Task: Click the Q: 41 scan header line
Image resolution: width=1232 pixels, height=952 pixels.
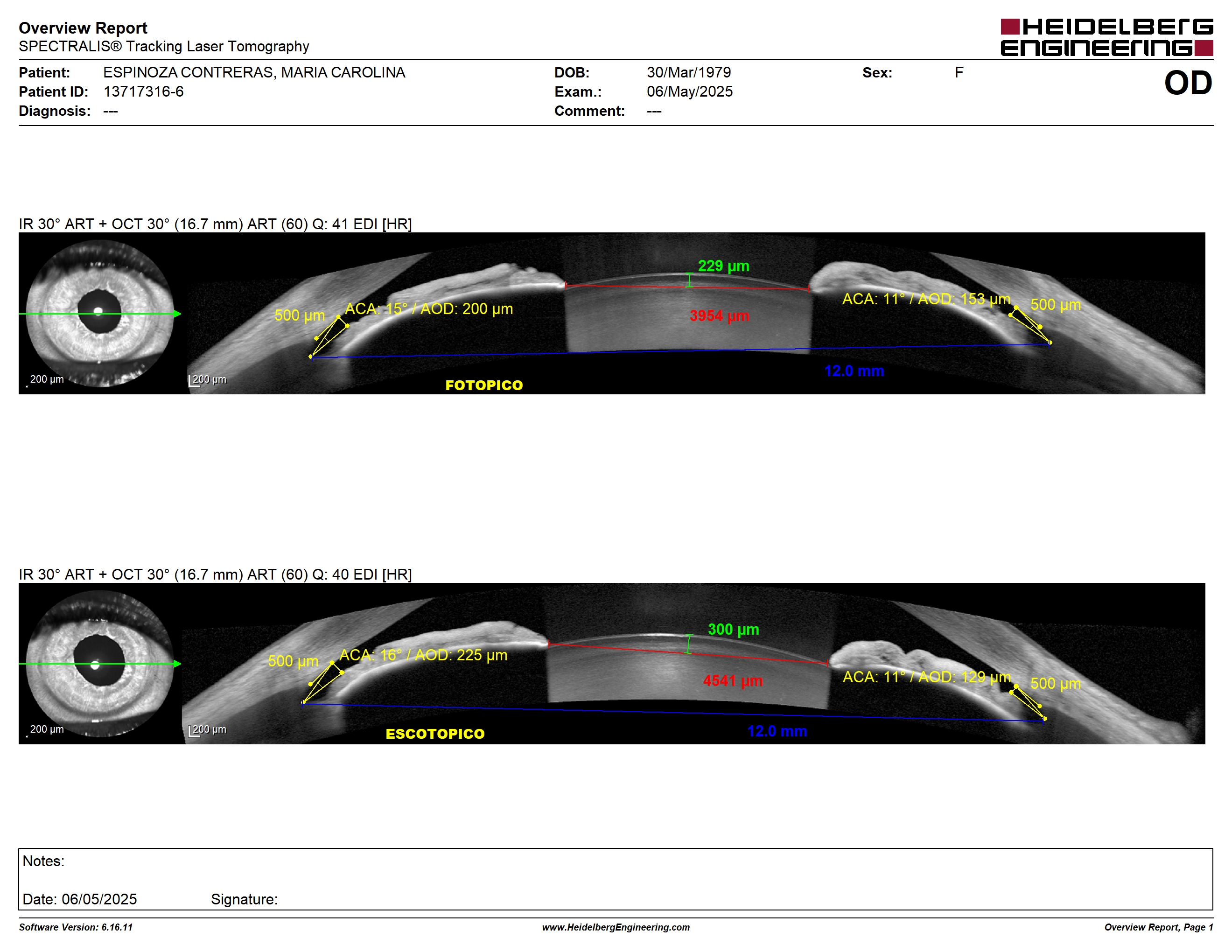Action: coord(216,224)
